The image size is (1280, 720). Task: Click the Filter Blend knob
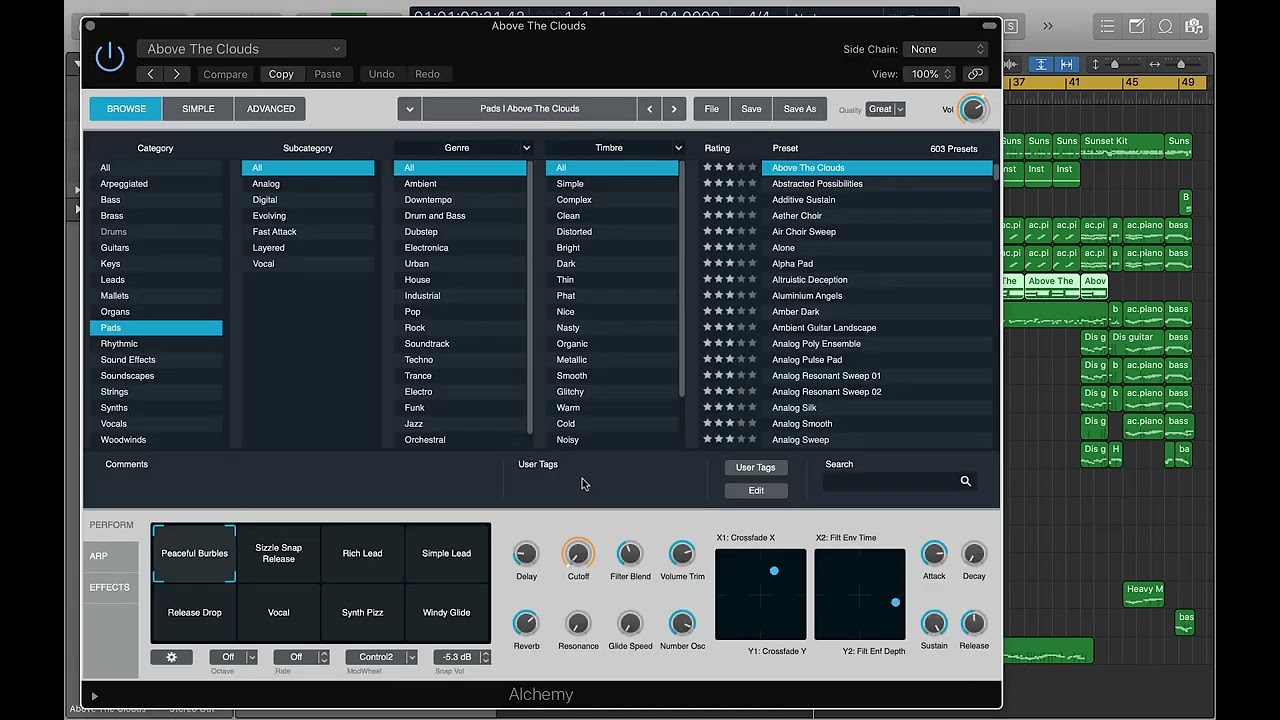(x=630, y=554)
